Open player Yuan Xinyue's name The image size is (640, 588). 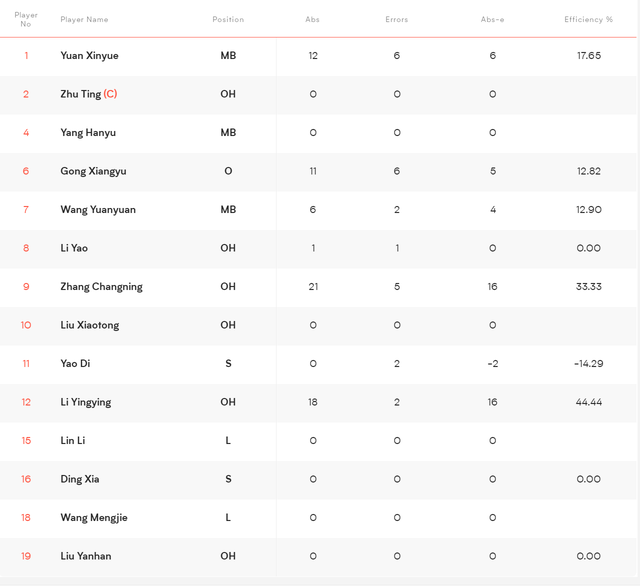(89, 56)
